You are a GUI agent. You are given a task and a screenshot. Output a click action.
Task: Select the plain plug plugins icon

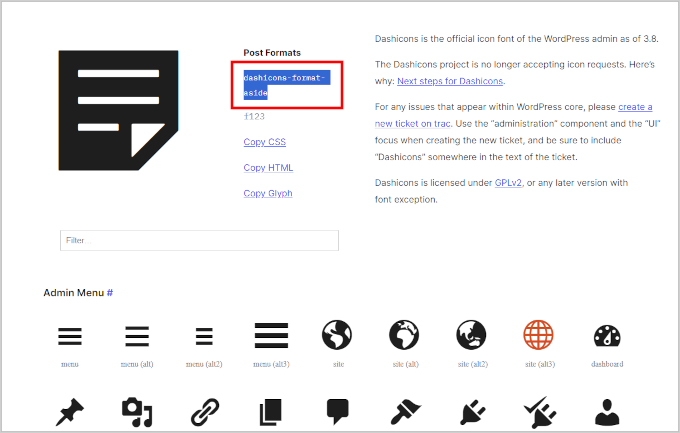coord(473,411)
